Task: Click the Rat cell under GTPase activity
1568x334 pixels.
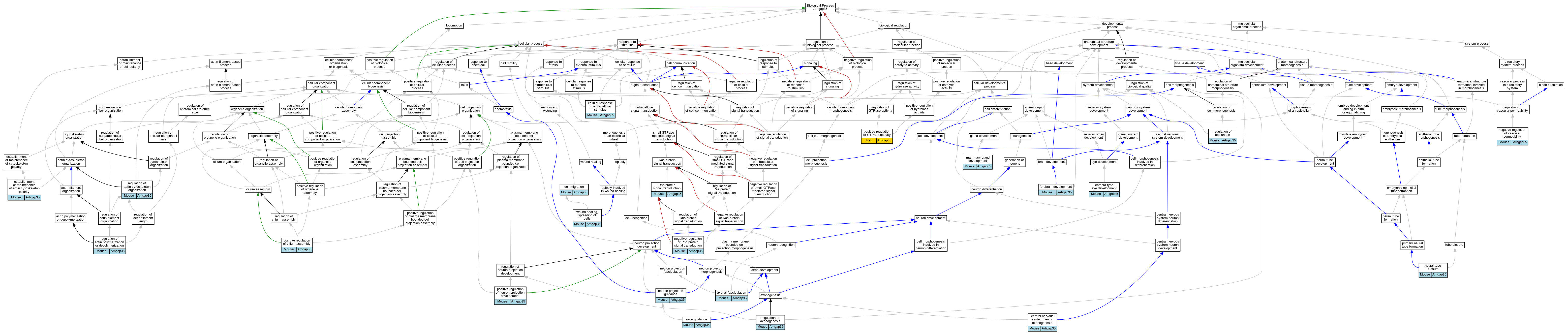Action: coord(869,141)
